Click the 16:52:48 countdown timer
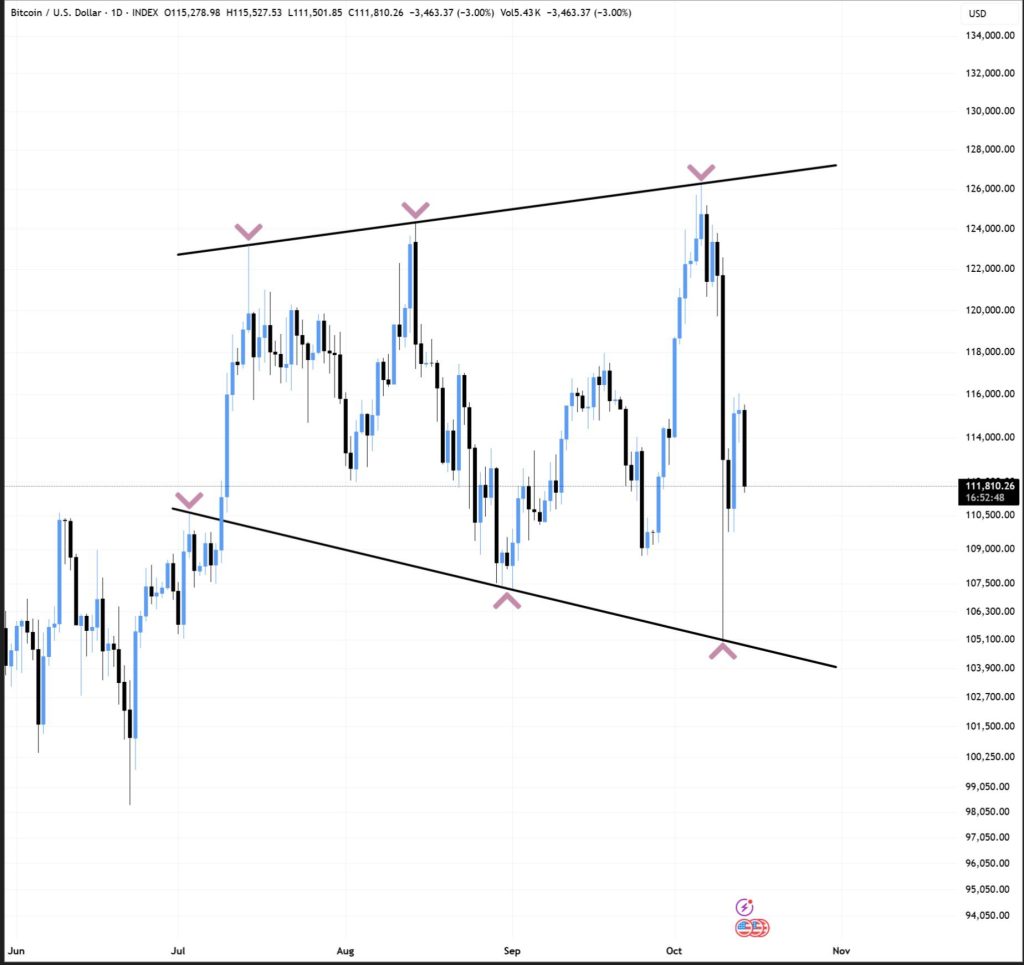Viewport: 1024px width, 965px height. coord(985,497)
